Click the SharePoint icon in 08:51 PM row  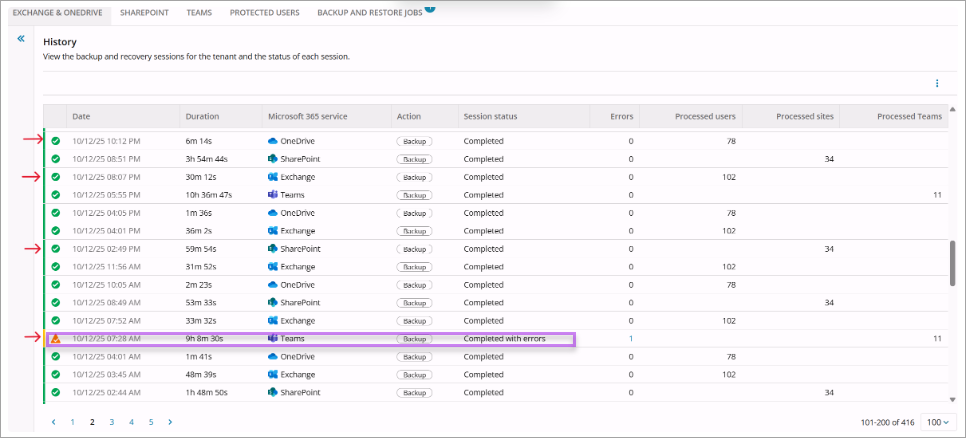tap(272, 159)
